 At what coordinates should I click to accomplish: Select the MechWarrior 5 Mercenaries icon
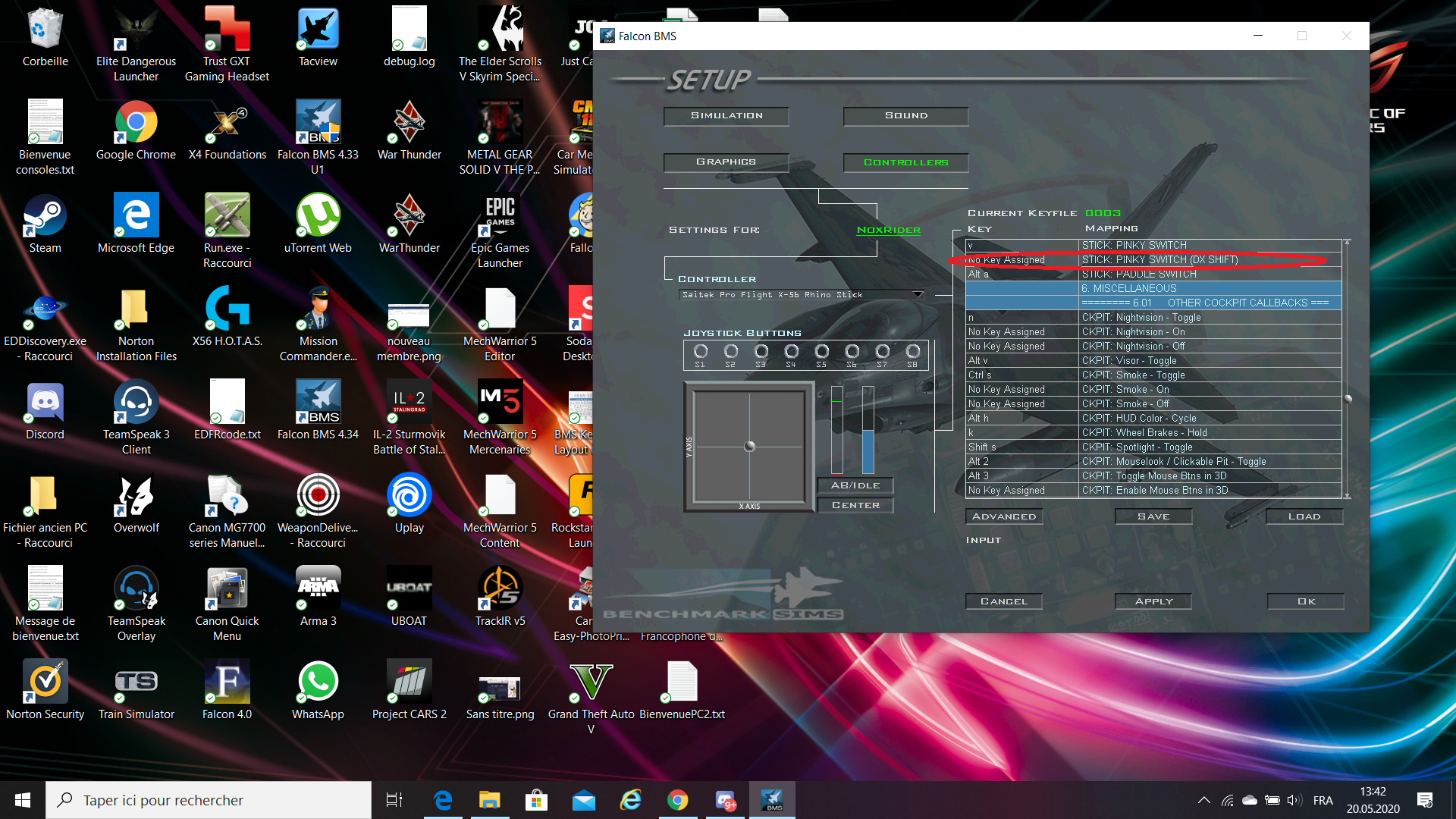[500, 417]
